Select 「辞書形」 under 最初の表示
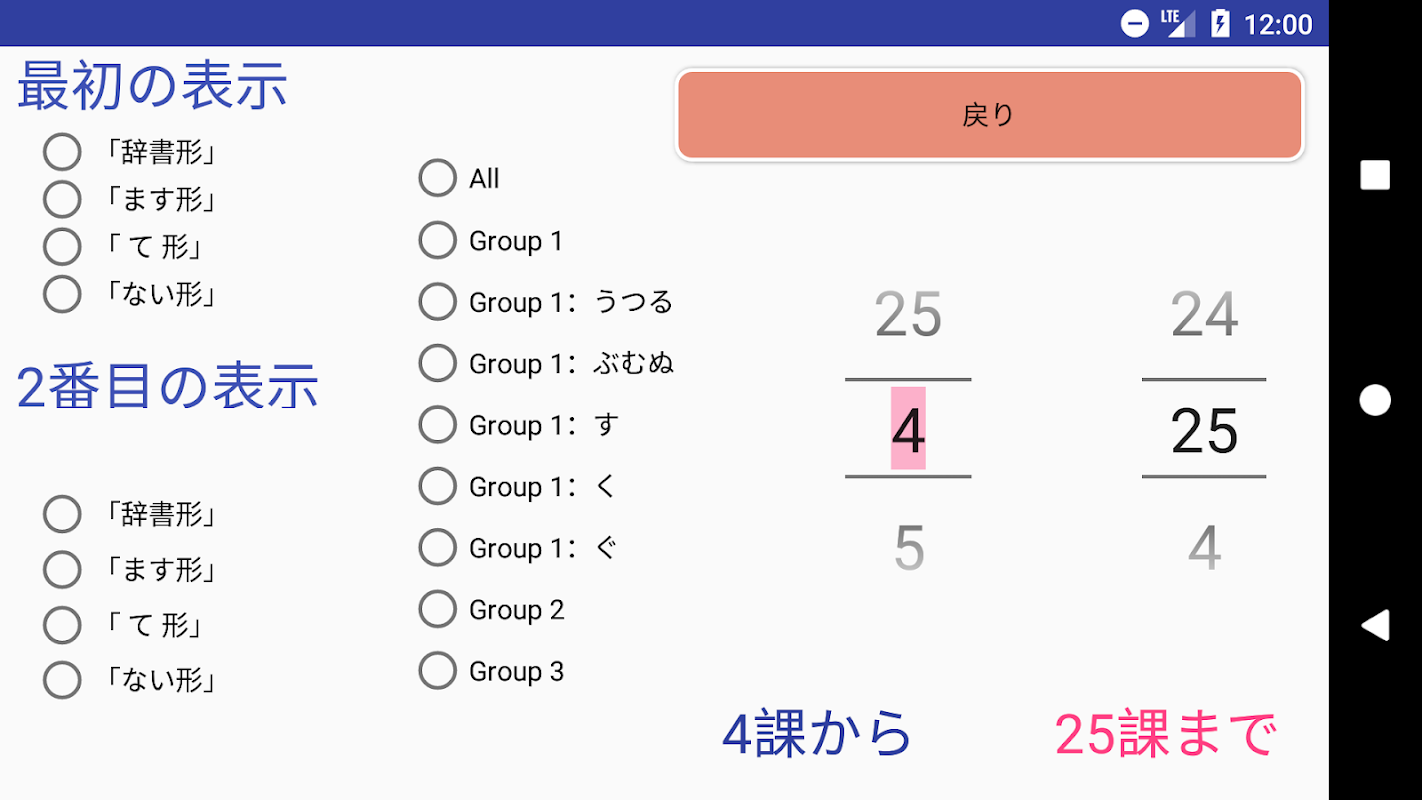Screen dimensions: 1422x800 (x=62, y=152)
